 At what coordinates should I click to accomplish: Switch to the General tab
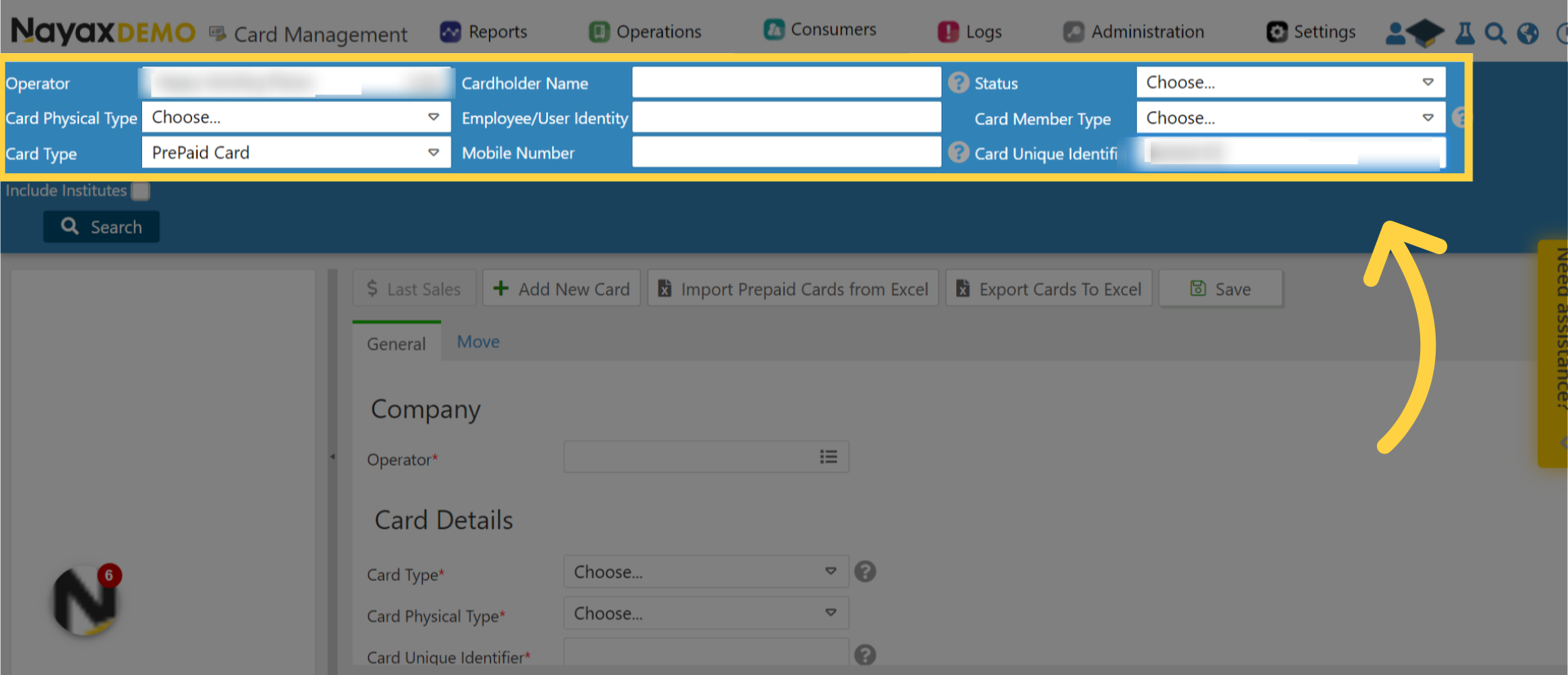(396, 343)
